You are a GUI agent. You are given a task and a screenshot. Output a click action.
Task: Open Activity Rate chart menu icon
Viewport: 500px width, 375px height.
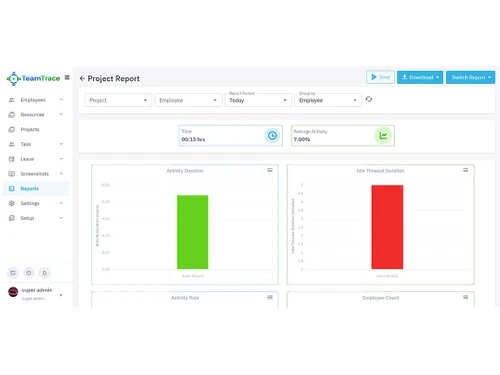270,297
